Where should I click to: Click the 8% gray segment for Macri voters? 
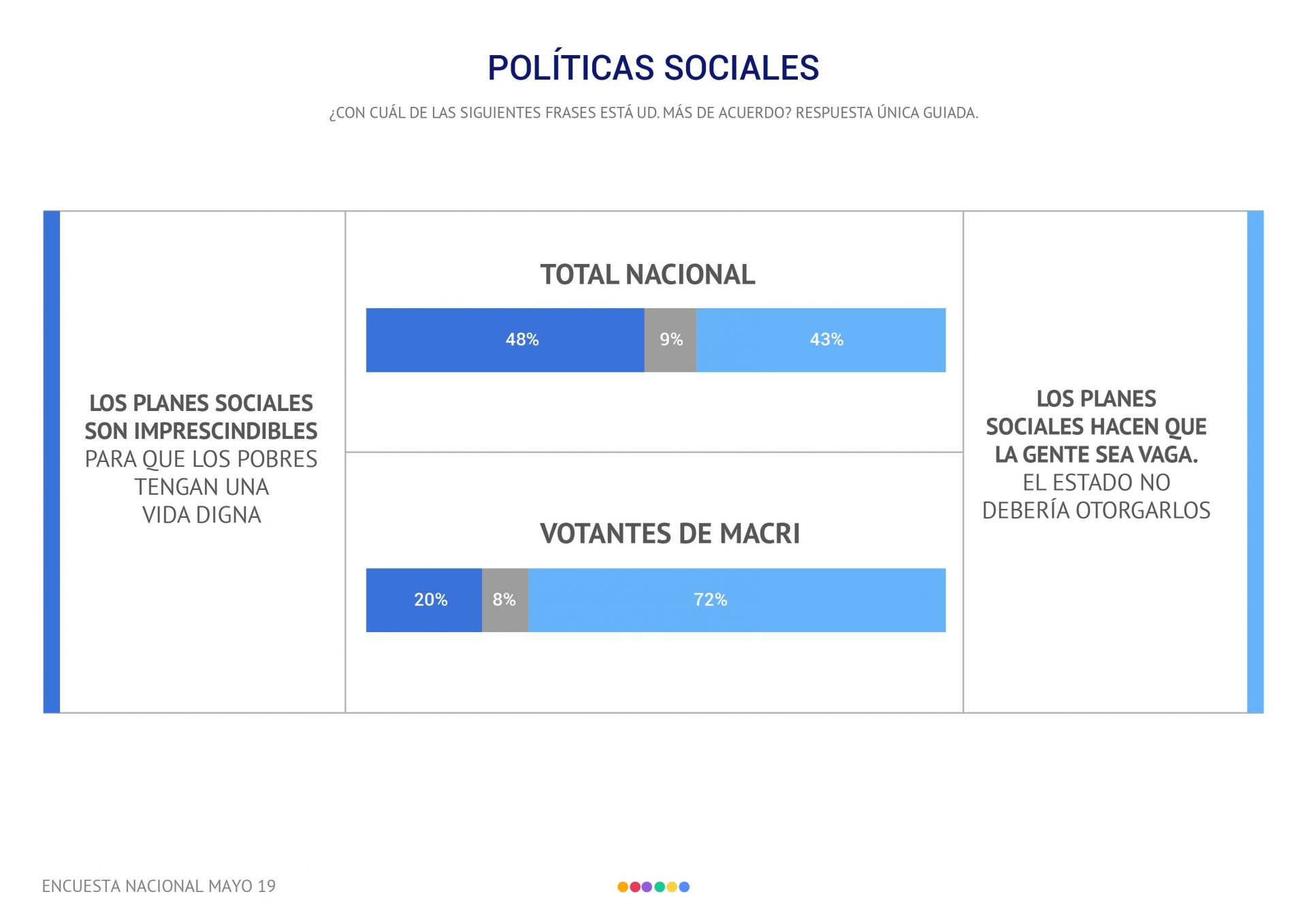(x=505, y=600)
